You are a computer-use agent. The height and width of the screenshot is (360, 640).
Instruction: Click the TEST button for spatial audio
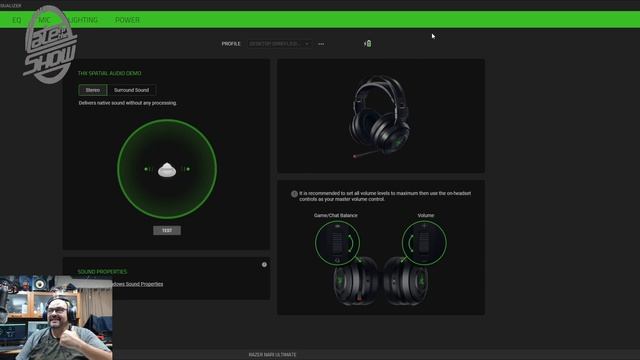tap(167, 230)
